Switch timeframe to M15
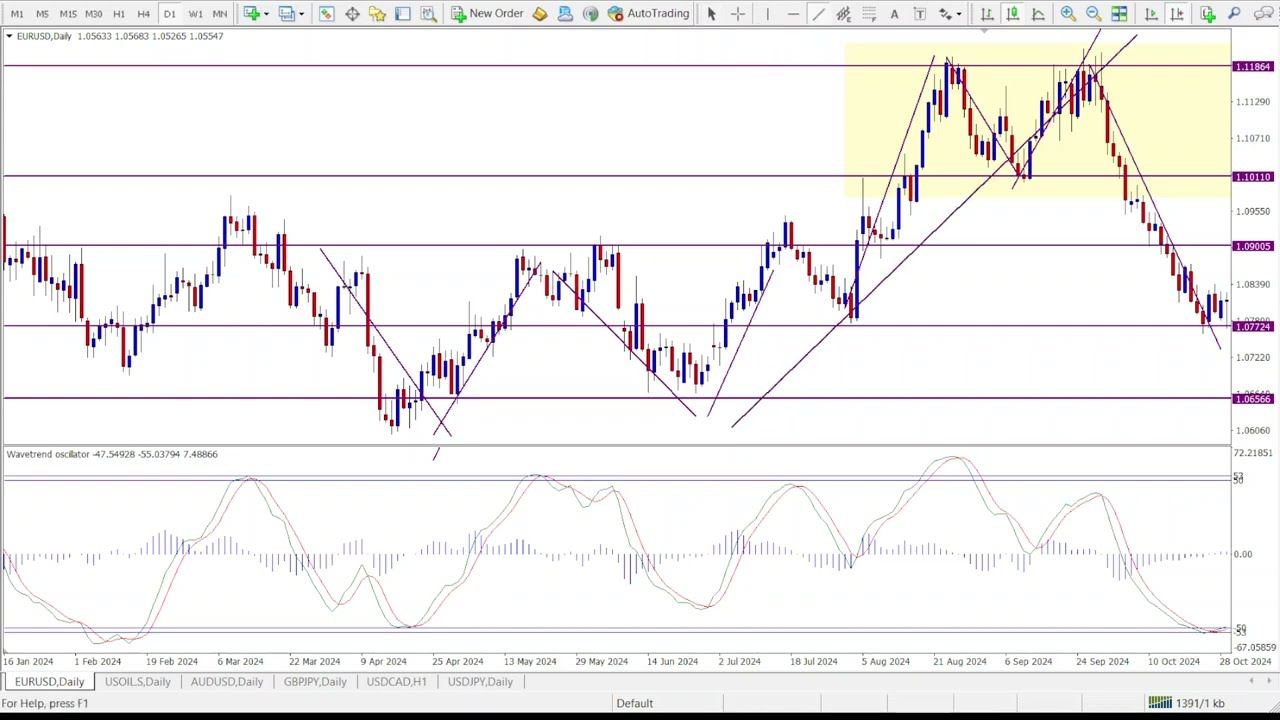1280x720 pixels. tap(68, 13)
